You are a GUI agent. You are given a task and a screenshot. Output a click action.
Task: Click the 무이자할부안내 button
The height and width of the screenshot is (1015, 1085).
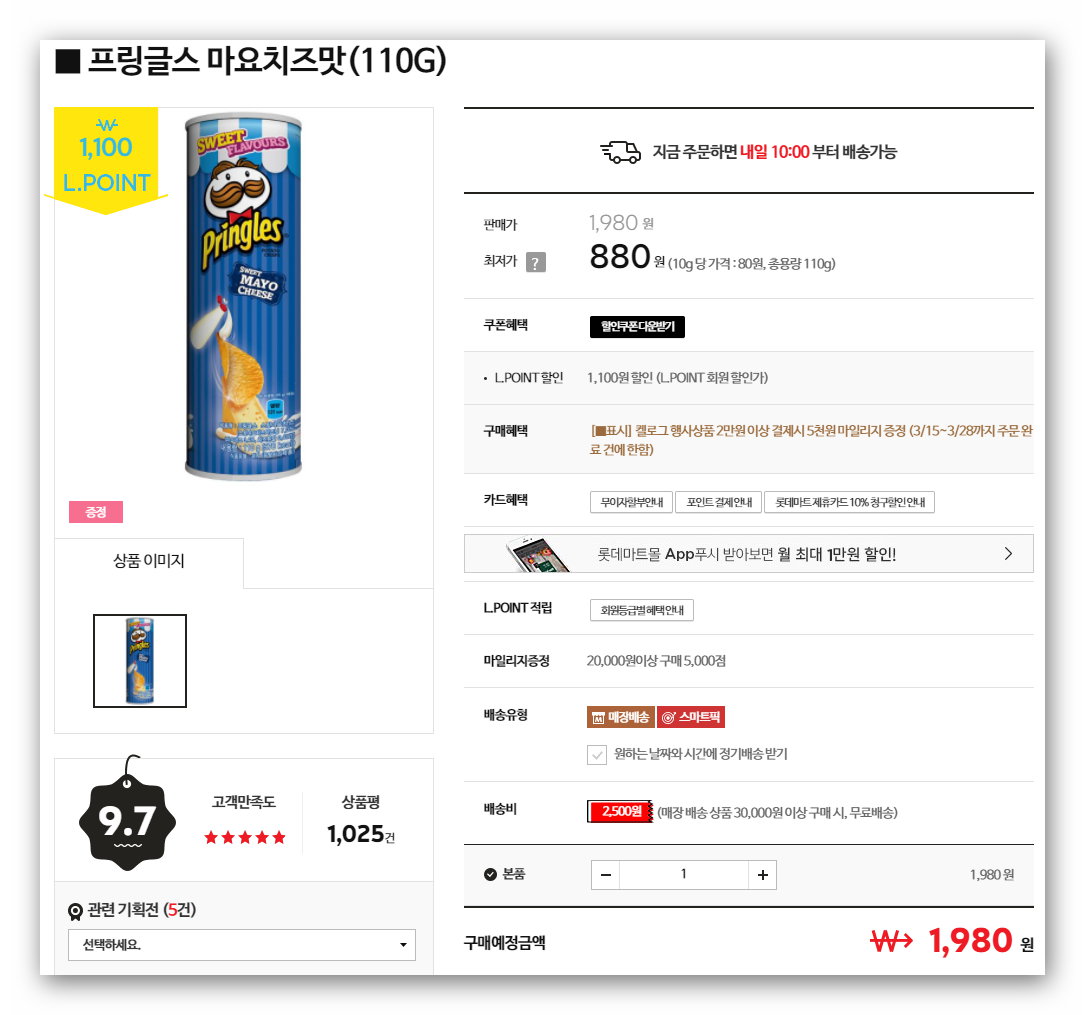pyautogui.click(x=631, y=502)
